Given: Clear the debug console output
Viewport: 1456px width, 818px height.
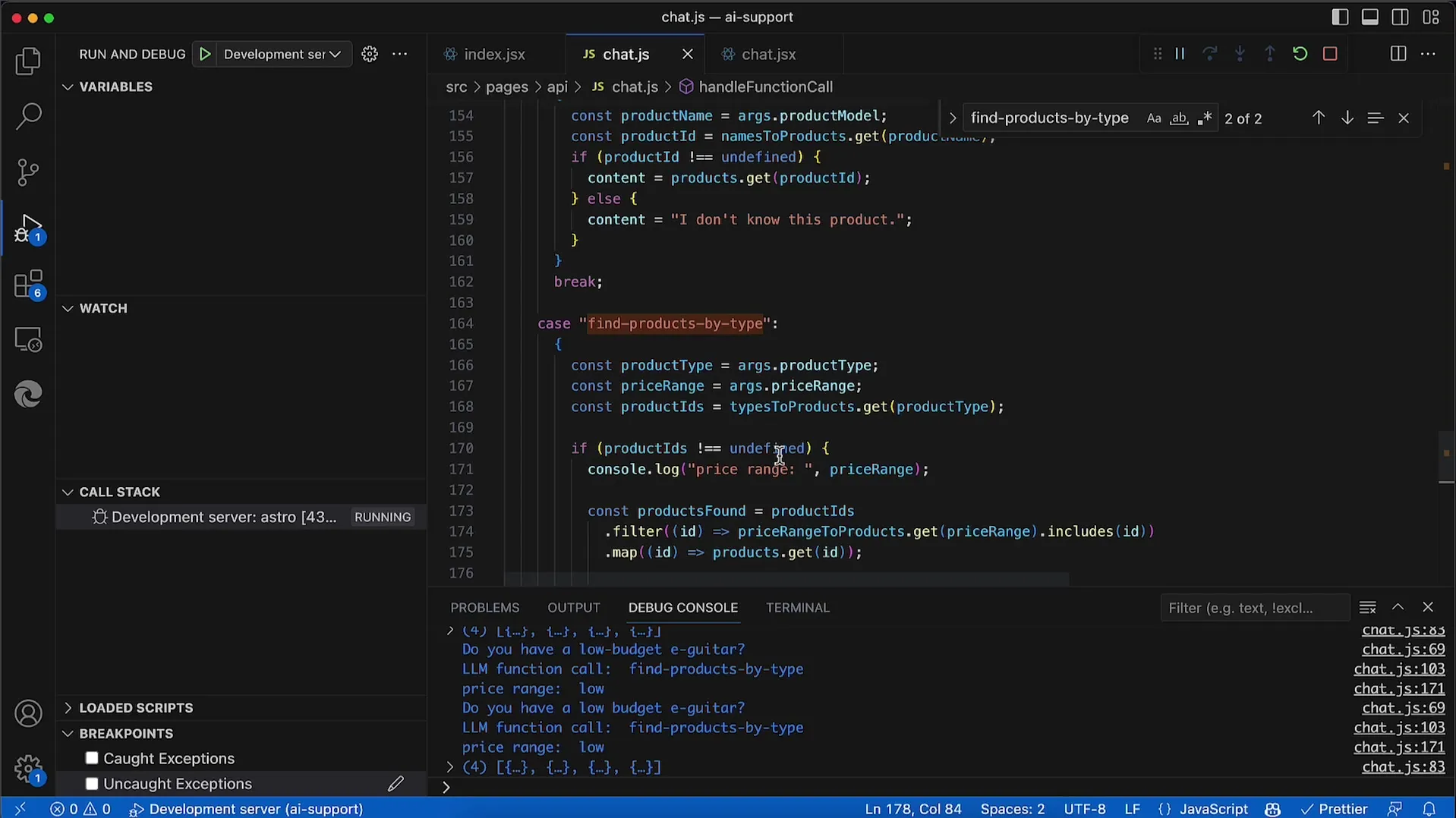Looking at the screenshot, I should tap(1367, 607).
